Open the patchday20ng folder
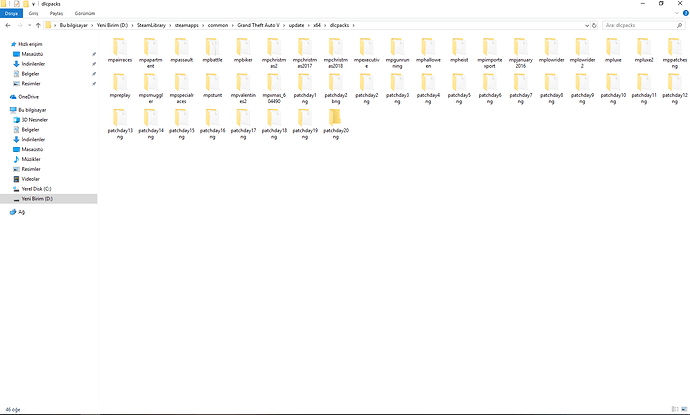690x415 pixels. [335, 124]
